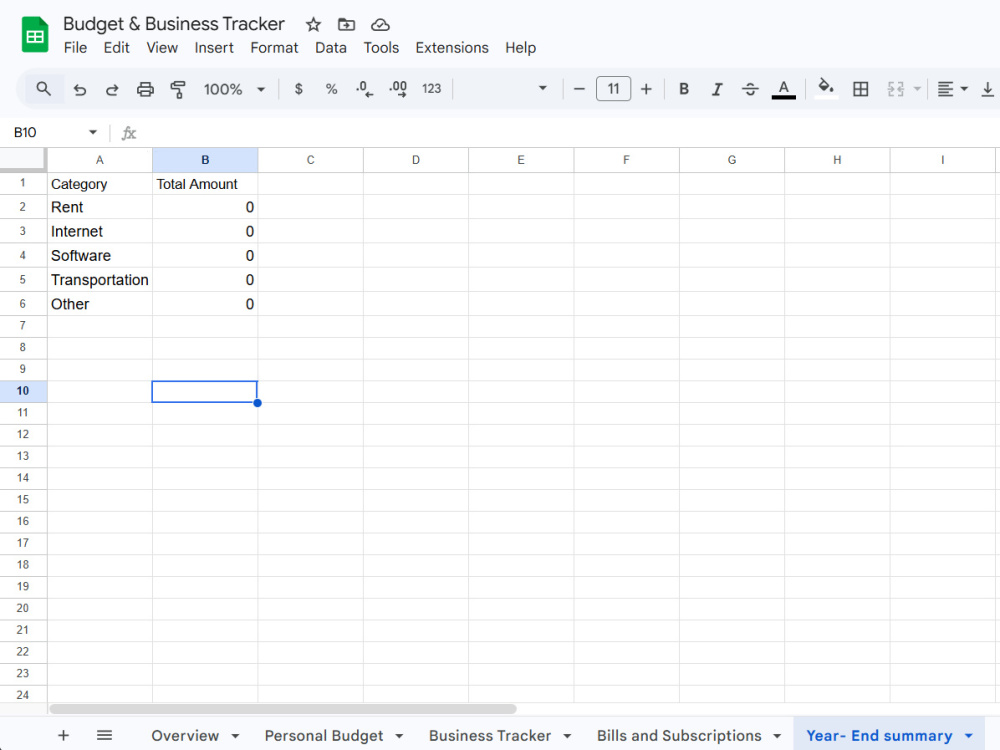
Task: Click the move to folder icon
Action: (346, 25)
